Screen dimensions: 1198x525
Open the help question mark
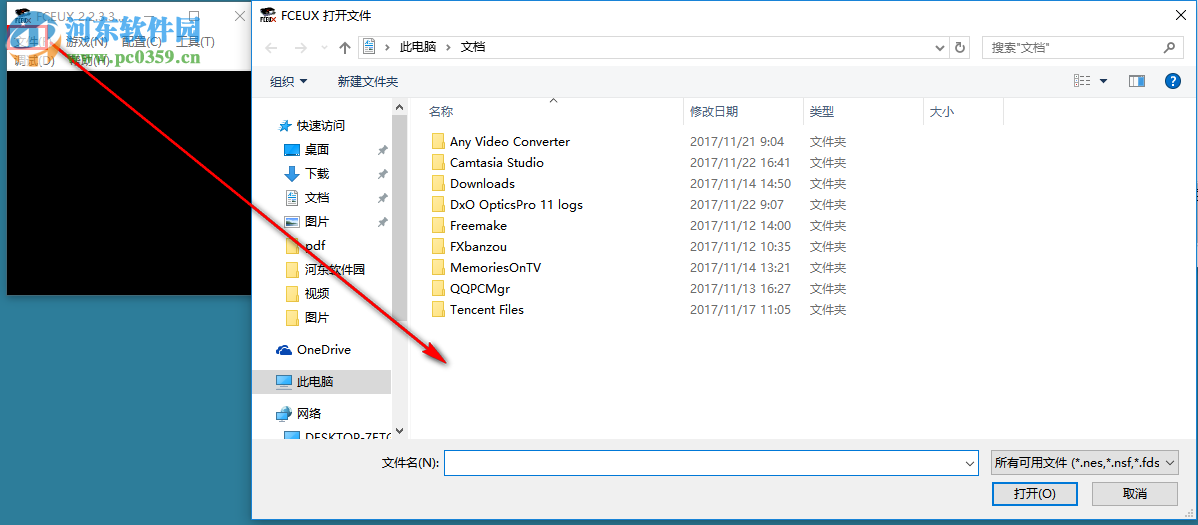(x=1173, y=81)
